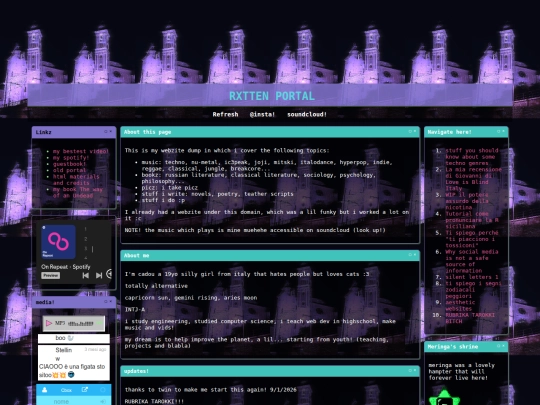Open the 'my spotify!' link
This screenshot has height=405, width=540.
71,158
